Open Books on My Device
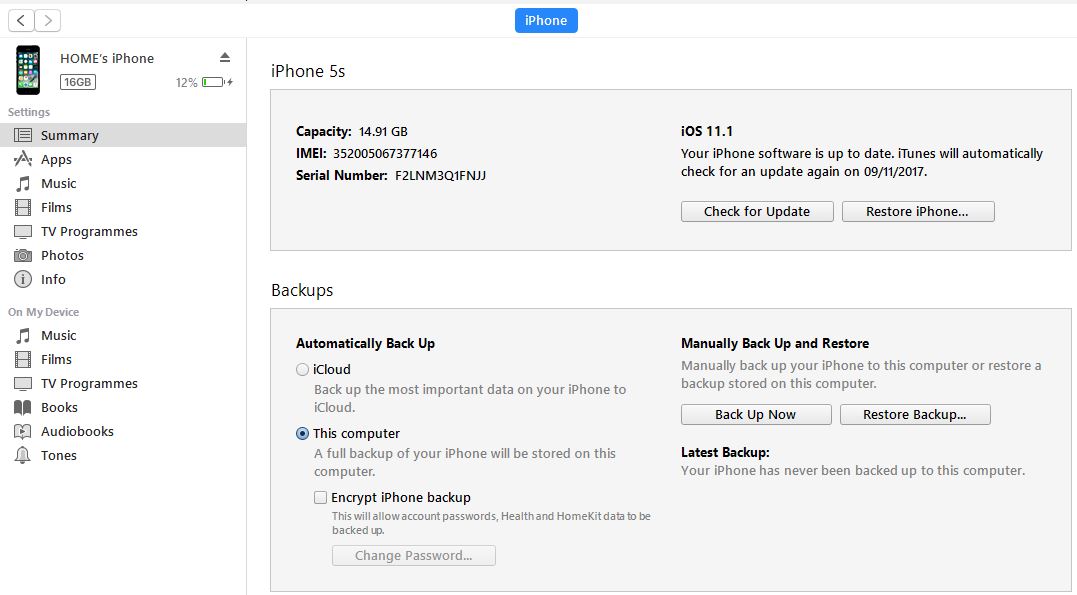Viewport: 1077px width, 595px height. pyautogui.click(x=59, y=407)
